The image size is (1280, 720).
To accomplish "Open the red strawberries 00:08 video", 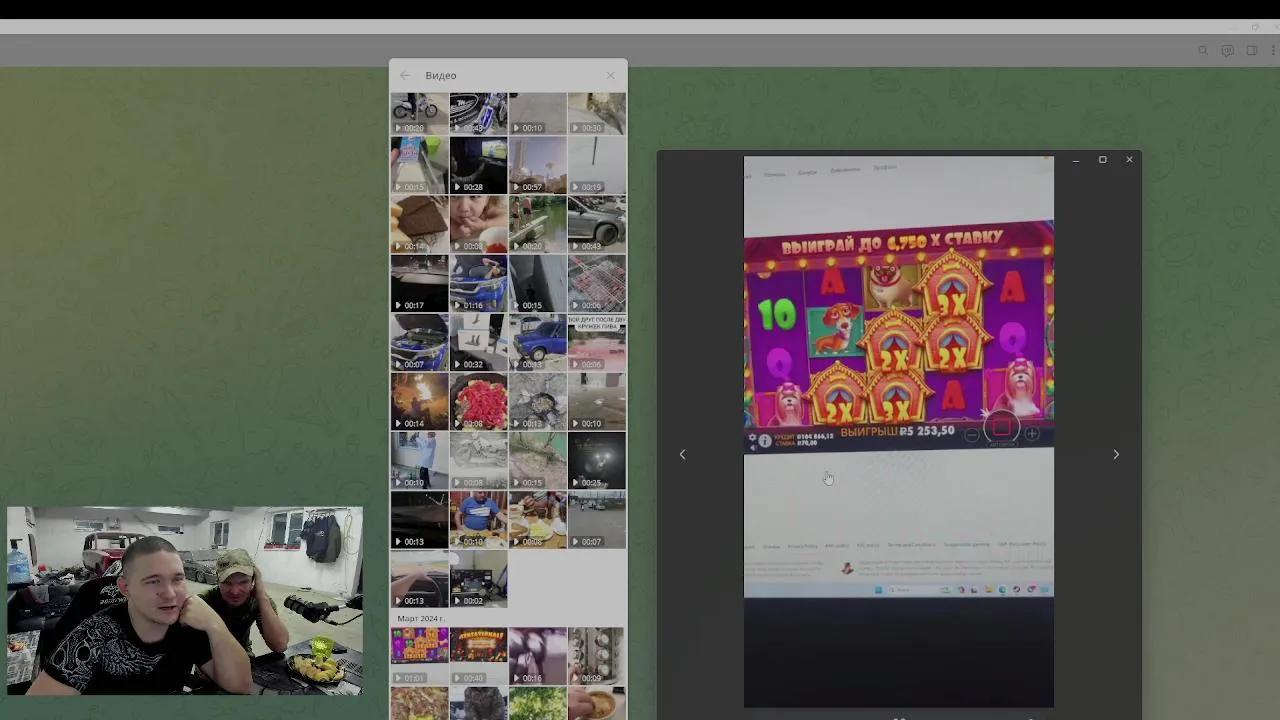I will pyautogui.click(x=478, y=401).
